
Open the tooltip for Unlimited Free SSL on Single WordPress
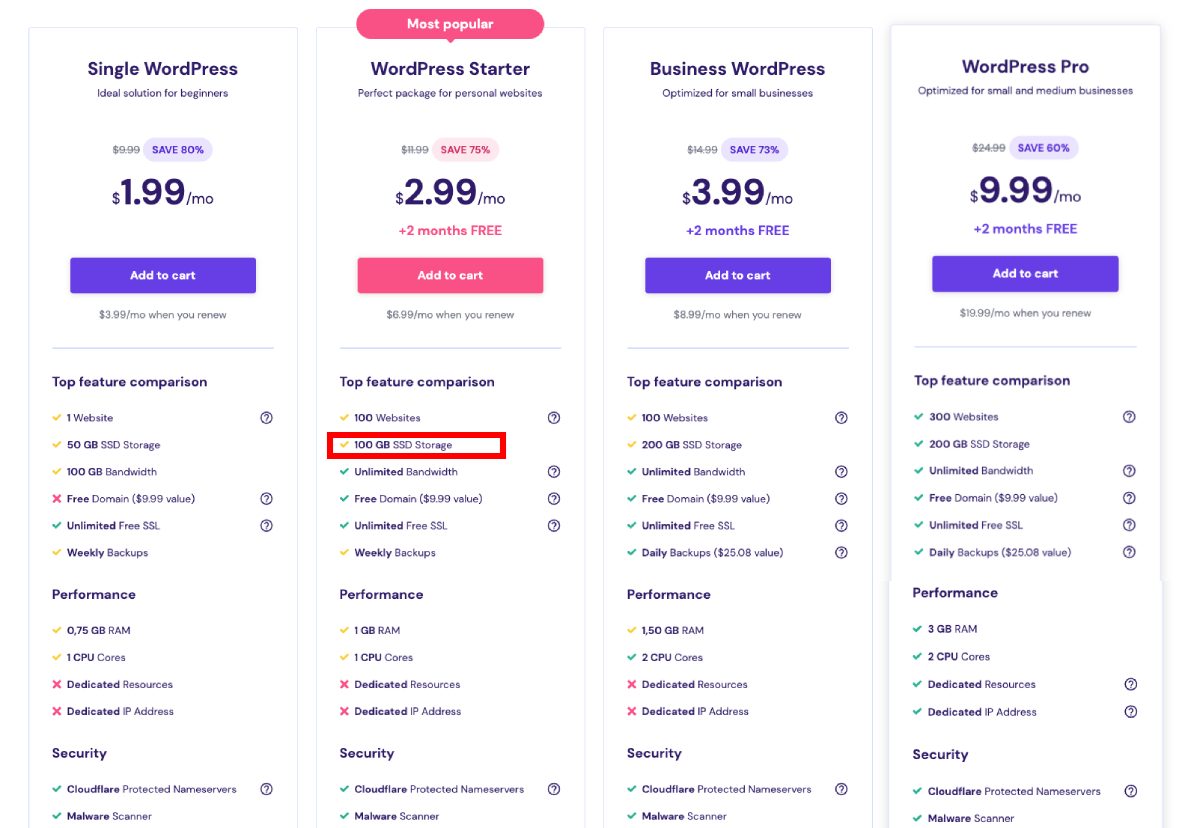tap(266, 525)
